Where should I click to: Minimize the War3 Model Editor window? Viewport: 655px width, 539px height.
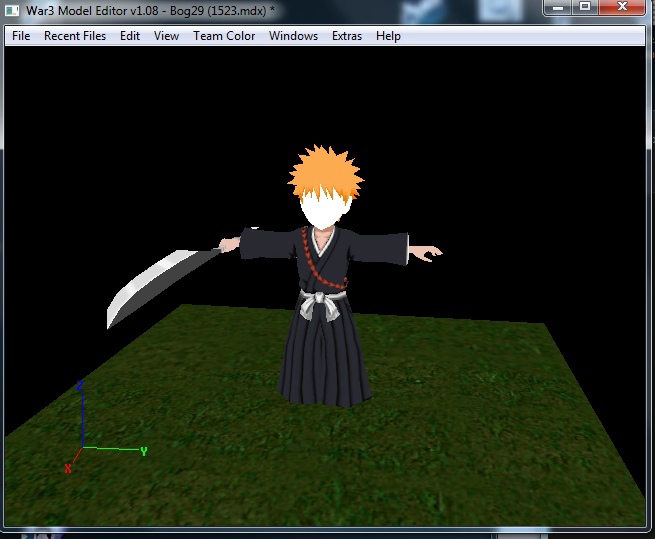click(558, 7)
